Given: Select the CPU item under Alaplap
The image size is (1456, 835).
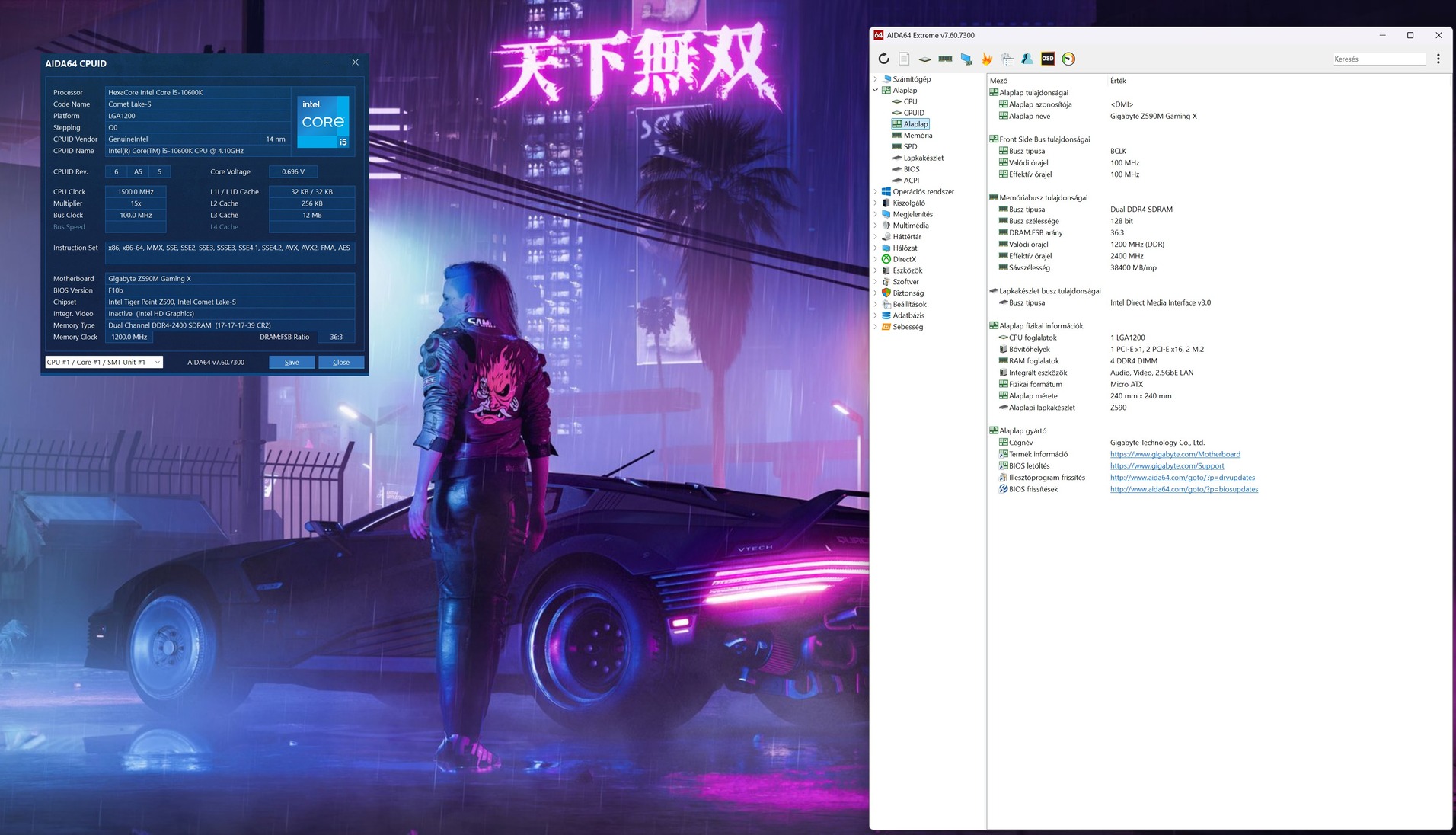Looking at the screenshot, I should point(910,101).
